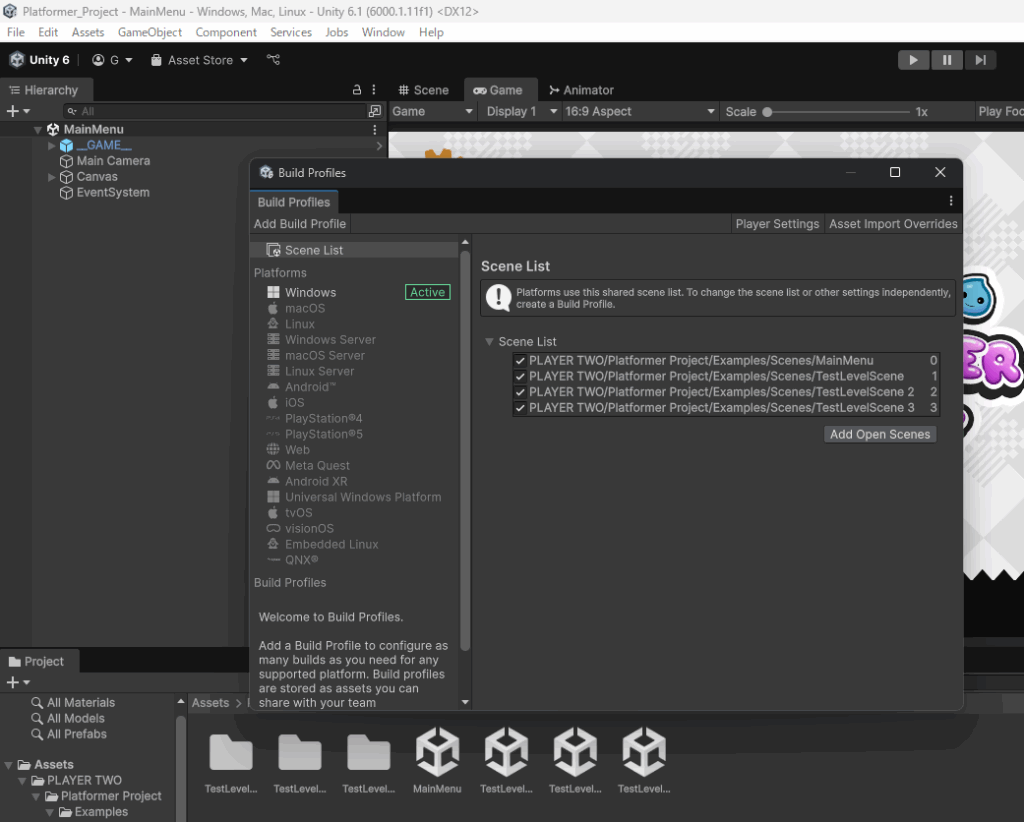1024x822 pixels.
Task: Select the Windows Server platform
Action: pyautogui.click(x=354, y=340)
